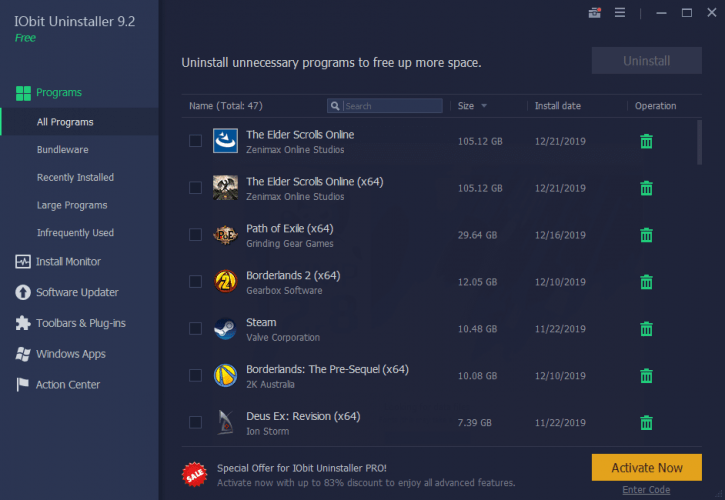Check the box for The Elder Scrolls Online
Viewport: 725px width, 500px height.
click(x=196, y=141)
